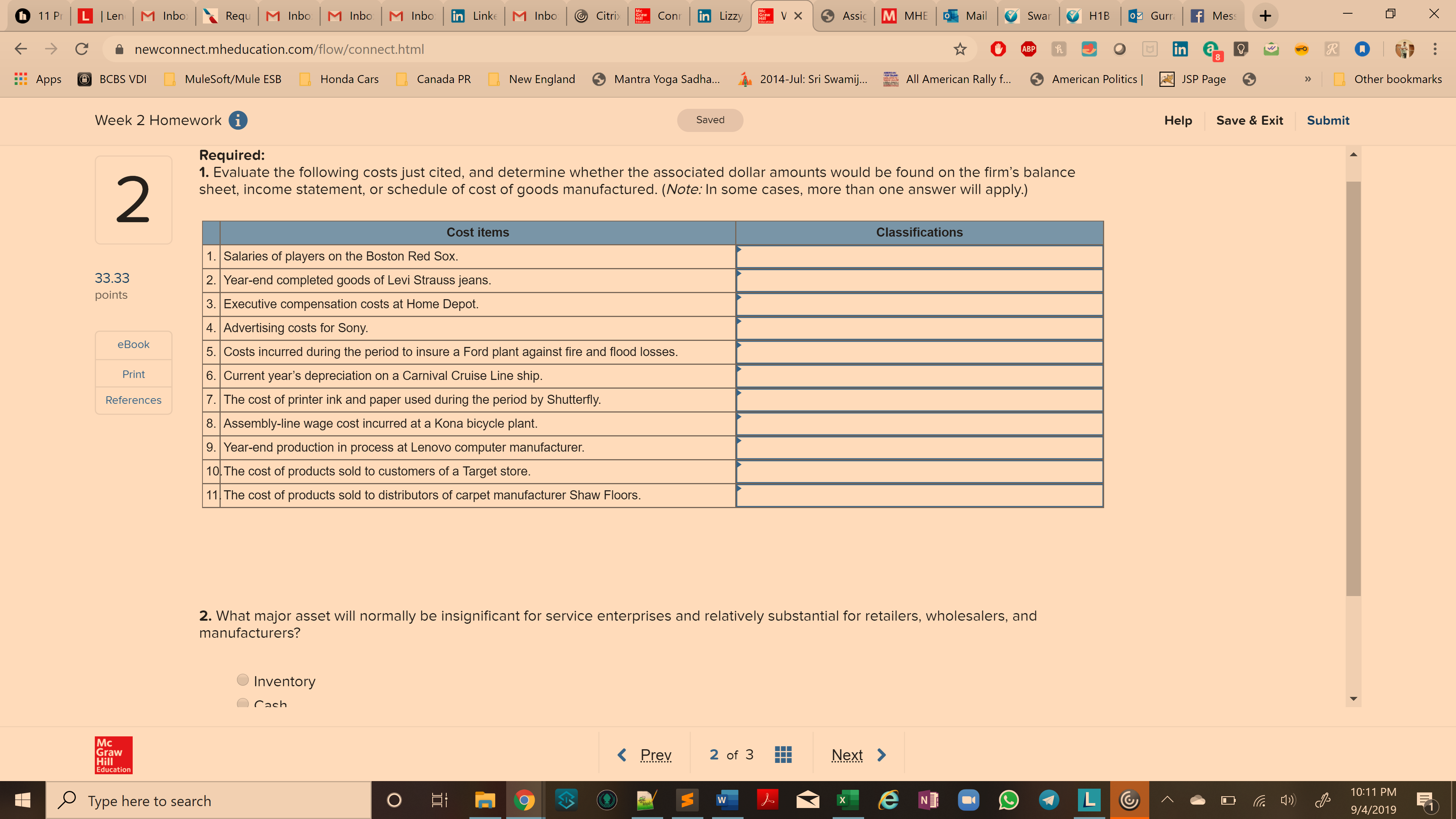Click the page's vertical scrollbar thumb
Screen dimensions: 1456x819
[1353, 389]
